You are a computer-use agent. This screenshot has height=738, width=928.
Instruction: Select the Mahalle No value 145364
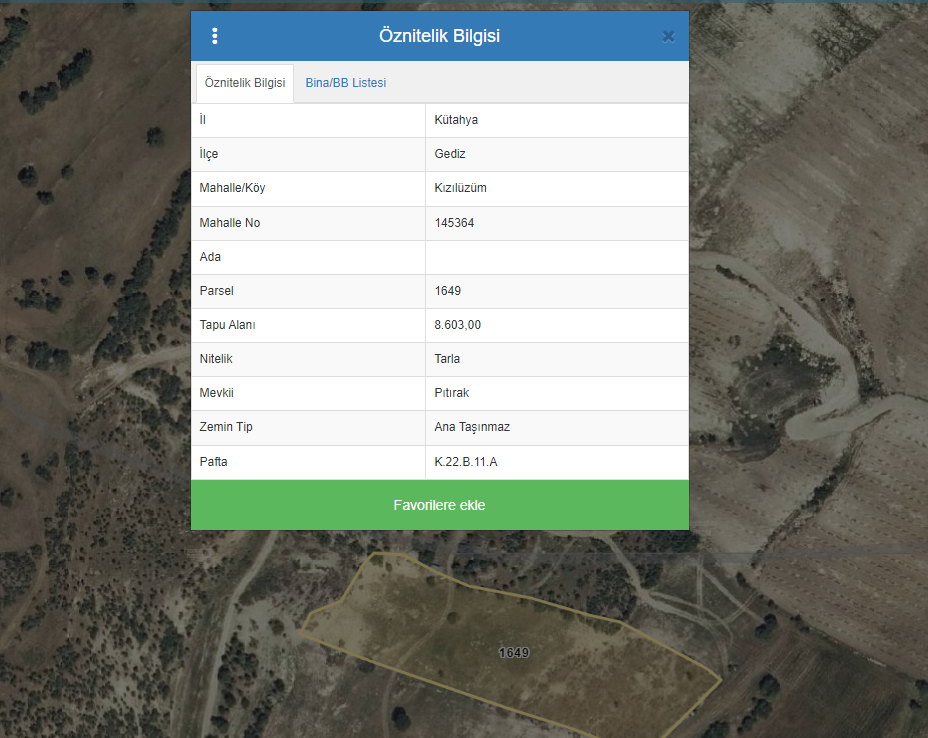pyautogui.click(x=454, y=223)
